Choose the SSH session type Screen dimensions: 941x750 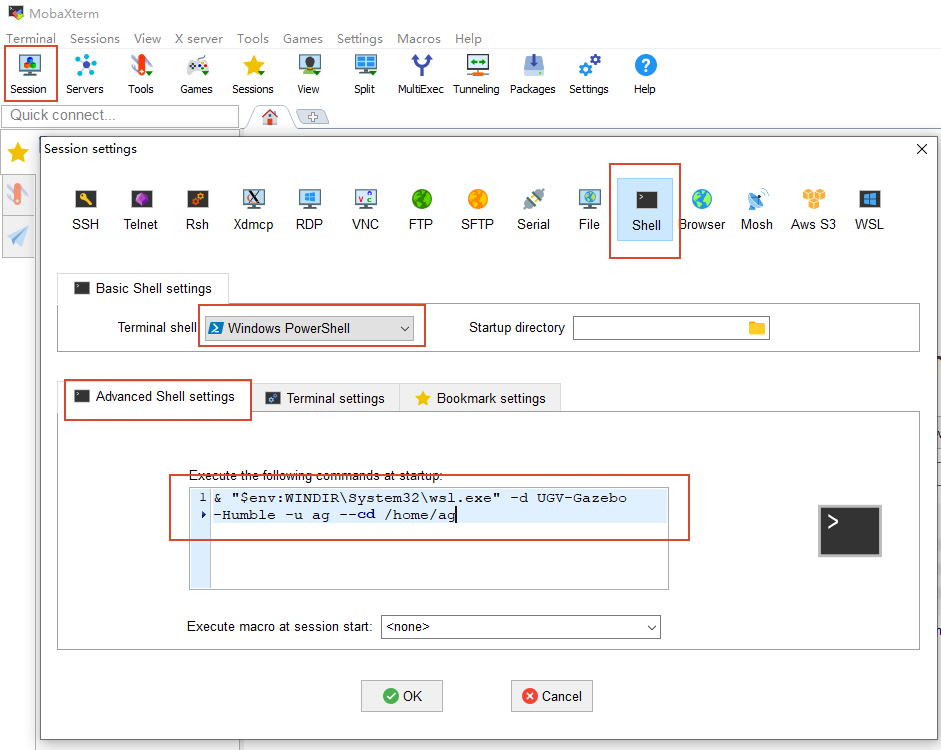click(85, 209)
